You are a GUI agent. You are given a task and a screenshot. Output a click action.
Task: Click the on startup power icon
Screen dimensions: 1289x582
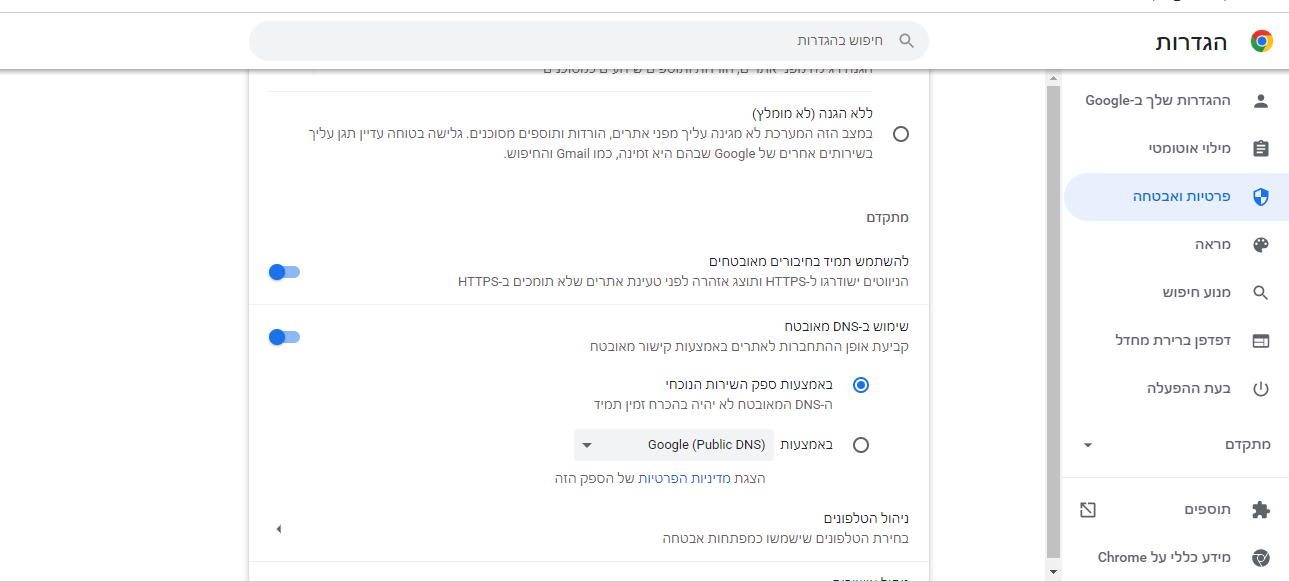[1260, 389]
